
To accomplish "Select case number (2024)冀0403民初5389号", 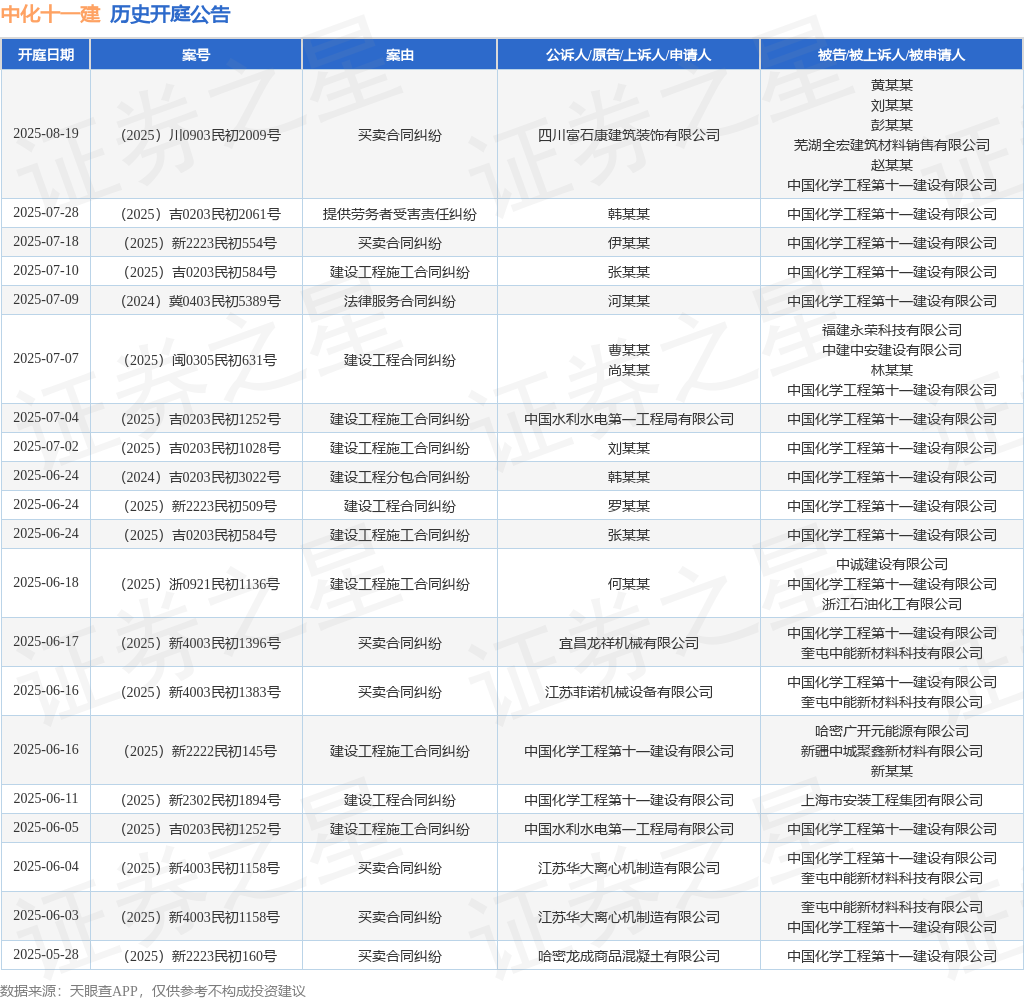I will coord(200,301).
